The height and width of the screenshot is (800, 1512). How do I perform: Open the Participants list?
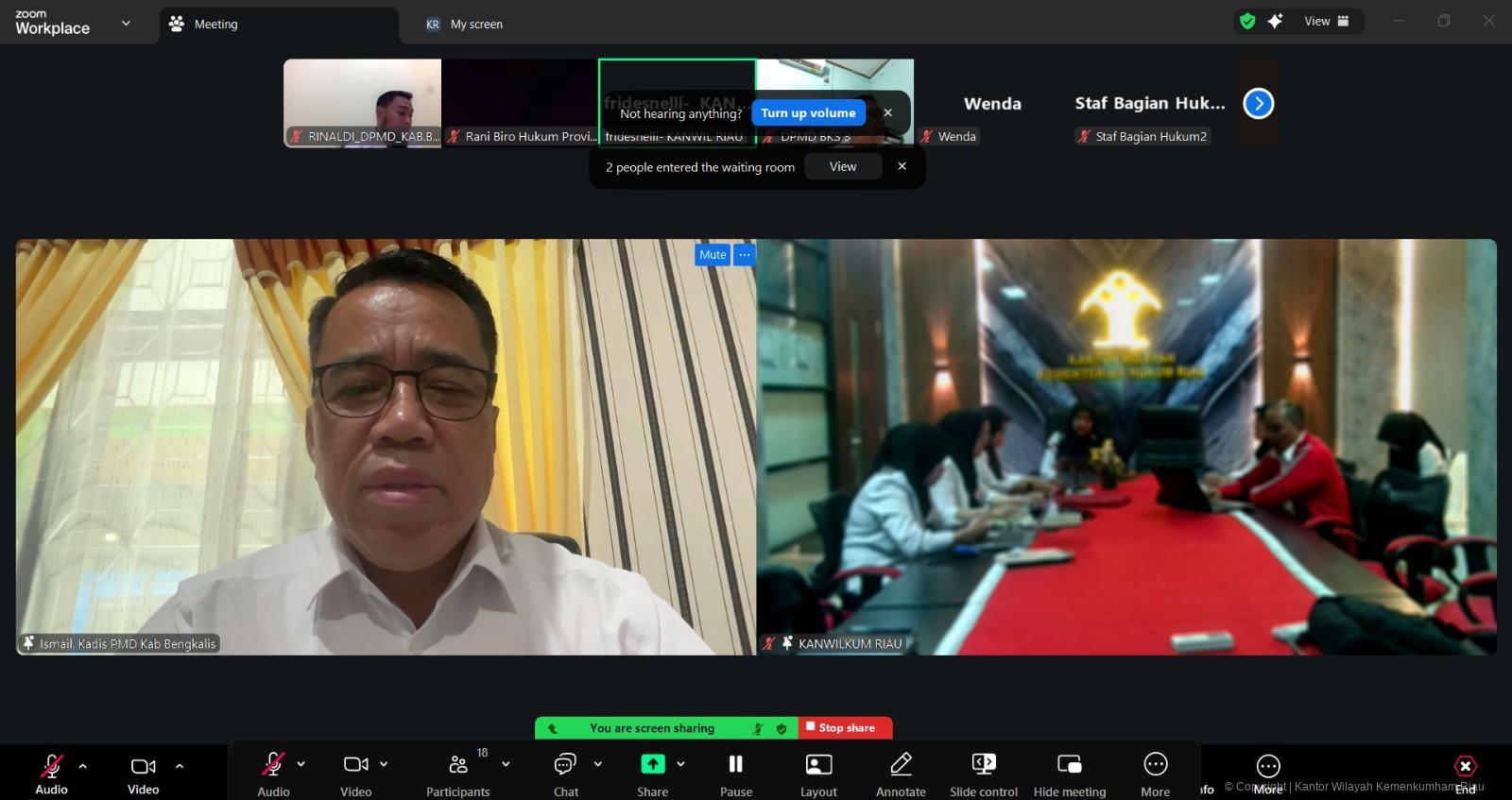pyautogui.click(x=458, y=764)
